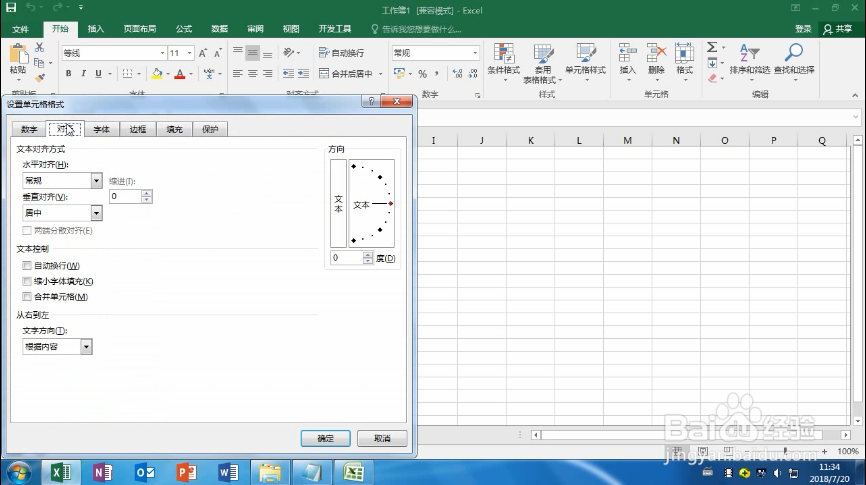Save the workbook with the Save icon
The image size is (866, 485).
click(x=11, y=8)
